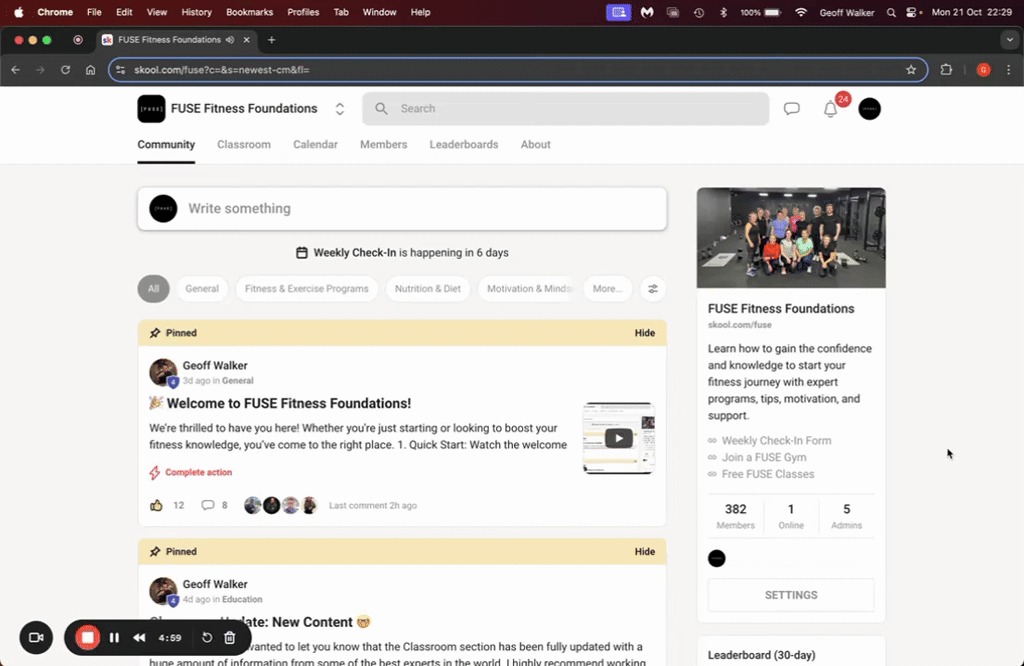Click the post filter settings icon
The width and height of the screenshot is (1024, 666).
(x=652, y=289)
